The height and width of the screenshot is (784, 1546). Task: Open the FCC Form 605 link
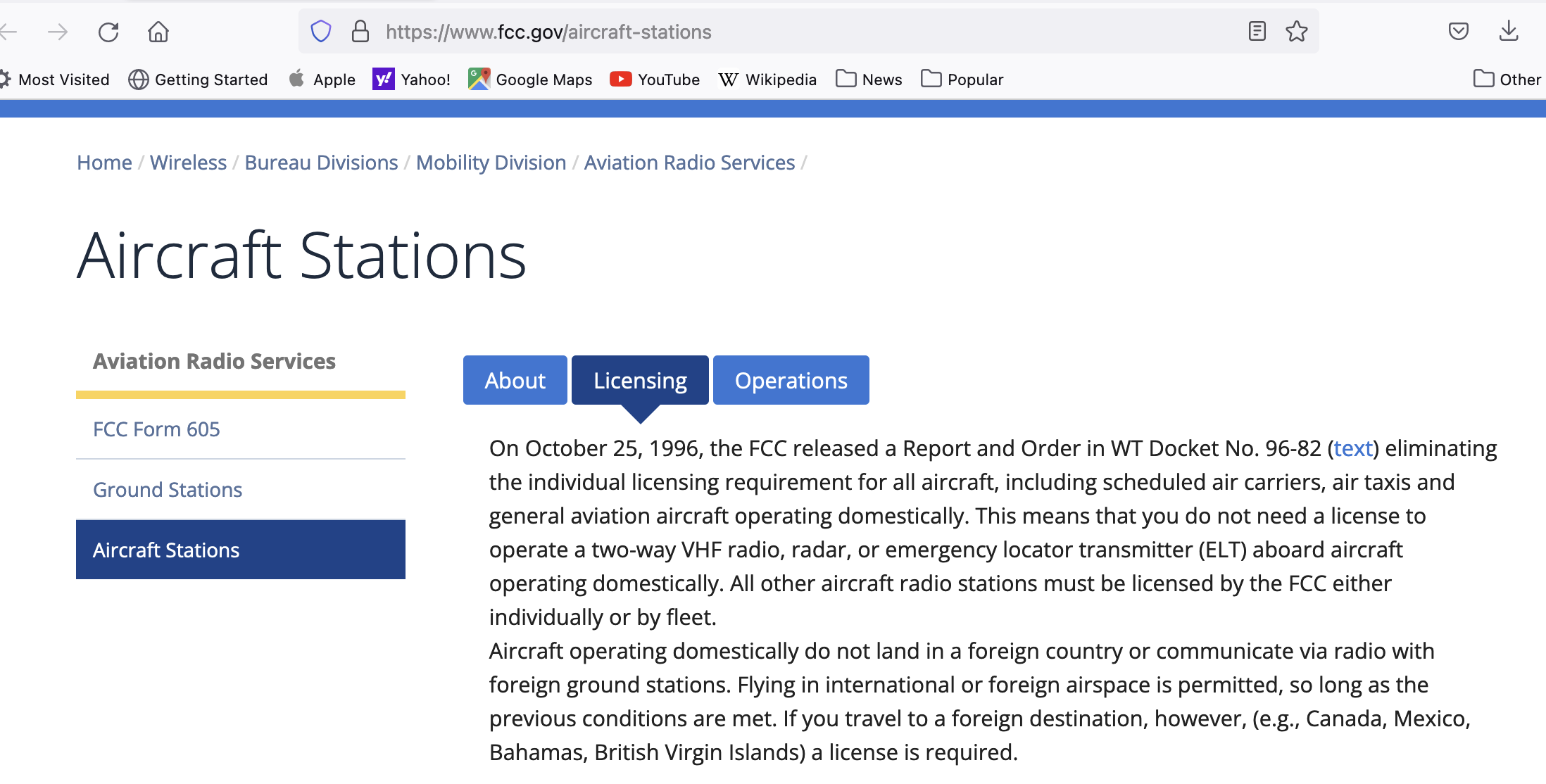coord(156,429)
